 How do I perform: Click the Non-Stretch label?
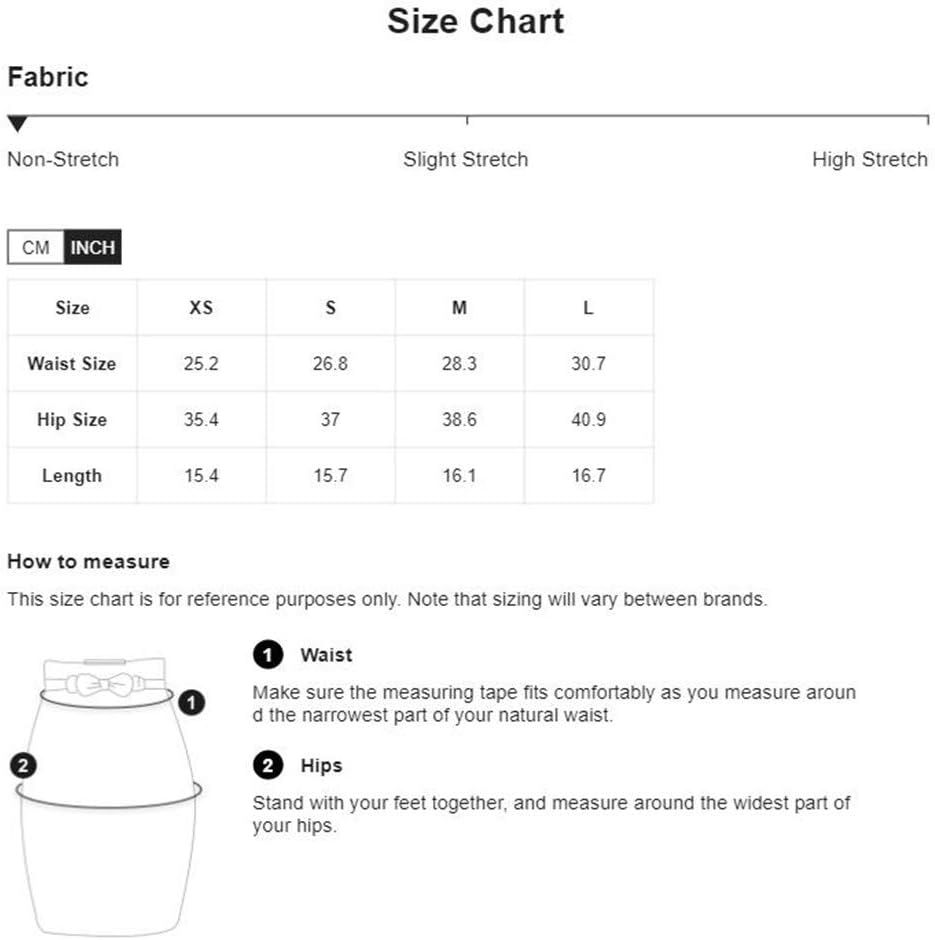63,159
